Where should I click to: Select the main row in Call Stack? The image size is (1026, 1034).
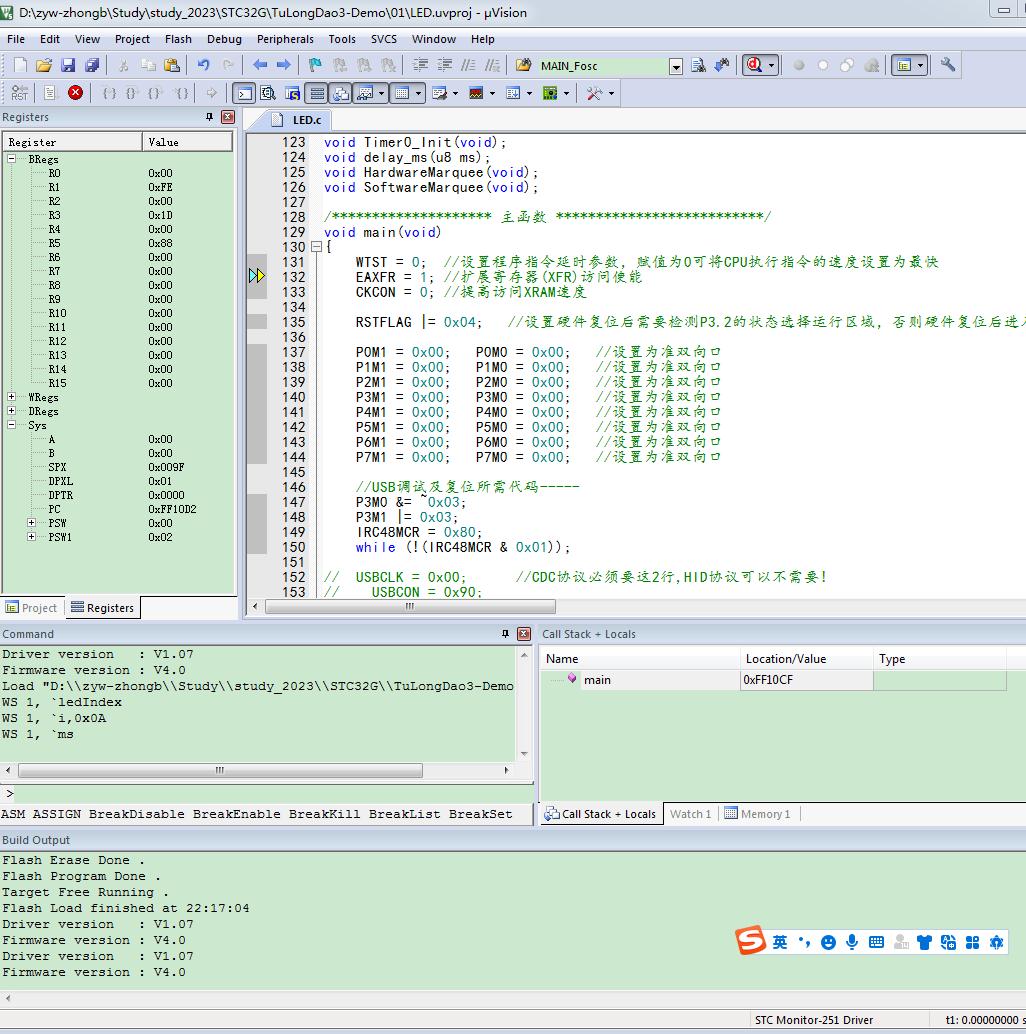773,680
